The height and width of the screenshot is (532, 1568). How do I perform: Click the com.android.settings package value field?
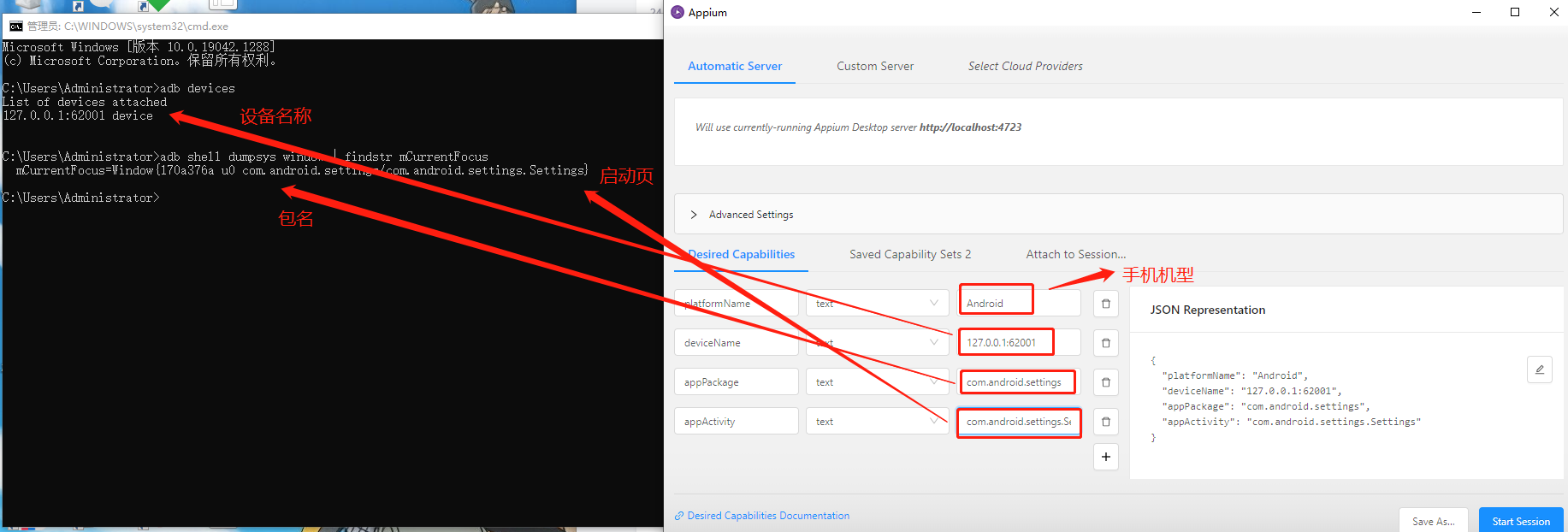point(1019,382)
